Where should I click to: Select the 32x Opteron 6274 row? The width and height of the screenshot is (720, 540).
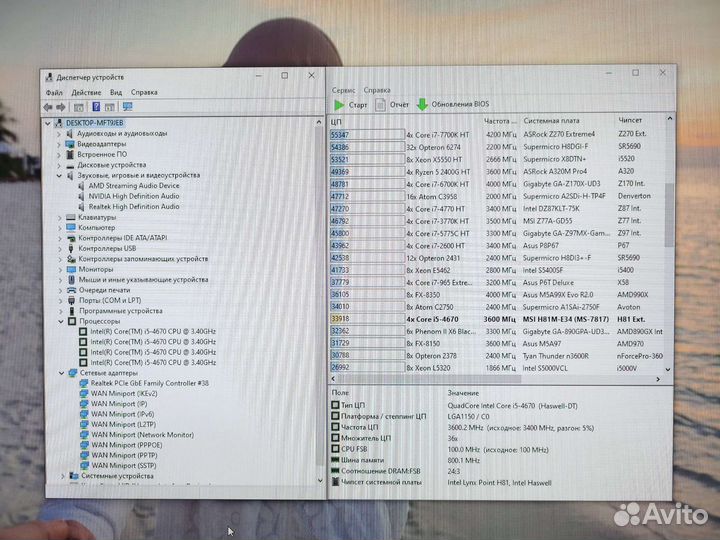coord(496,147)
